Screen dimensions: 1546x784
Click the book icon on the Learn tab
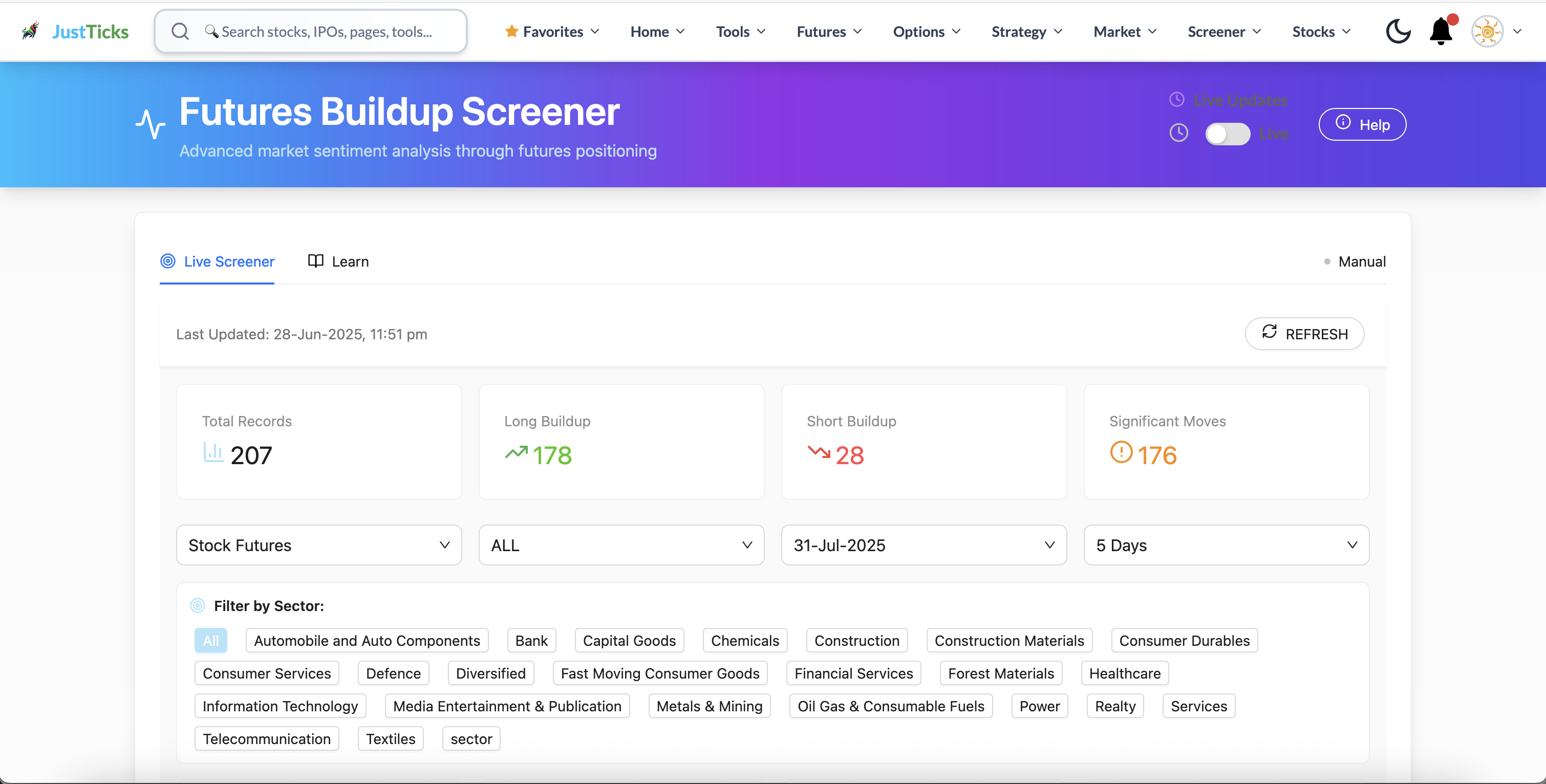point(316,261)
